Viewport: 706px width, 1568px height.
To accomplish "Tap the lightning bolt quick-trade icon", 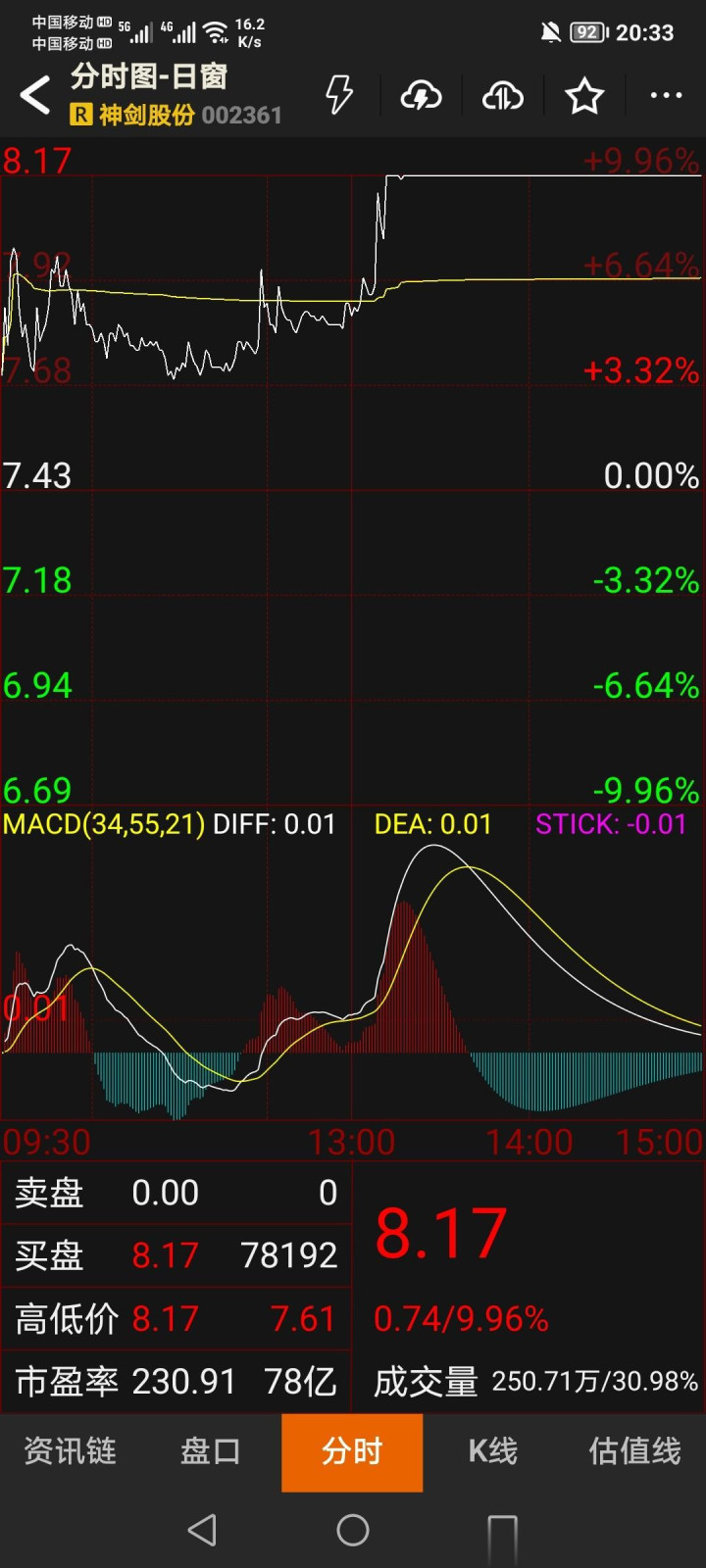I will [x=339, y=95].
